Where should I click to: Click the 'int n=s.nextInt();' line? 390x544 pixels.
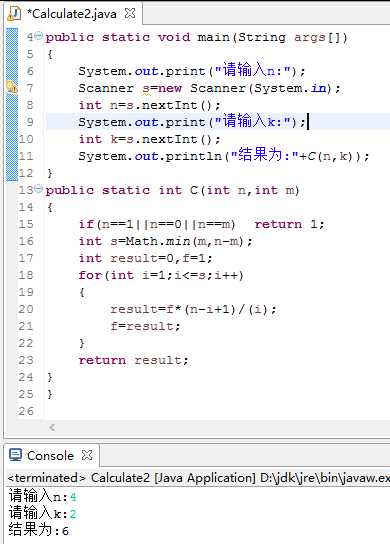point(149,105)
